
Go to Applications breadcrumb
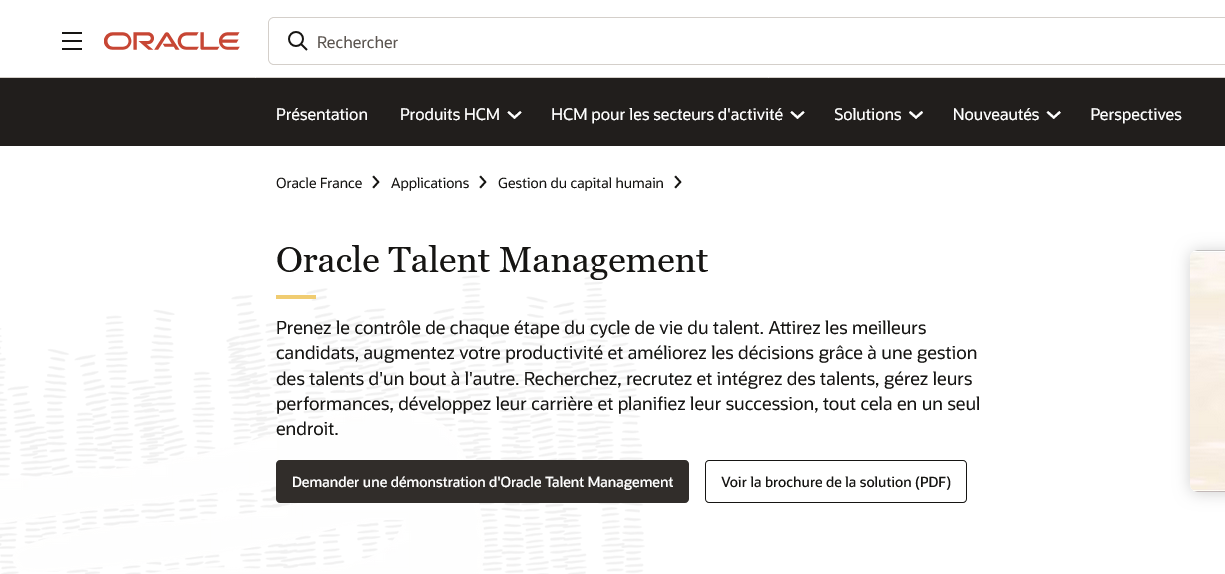tap(430, 183)
